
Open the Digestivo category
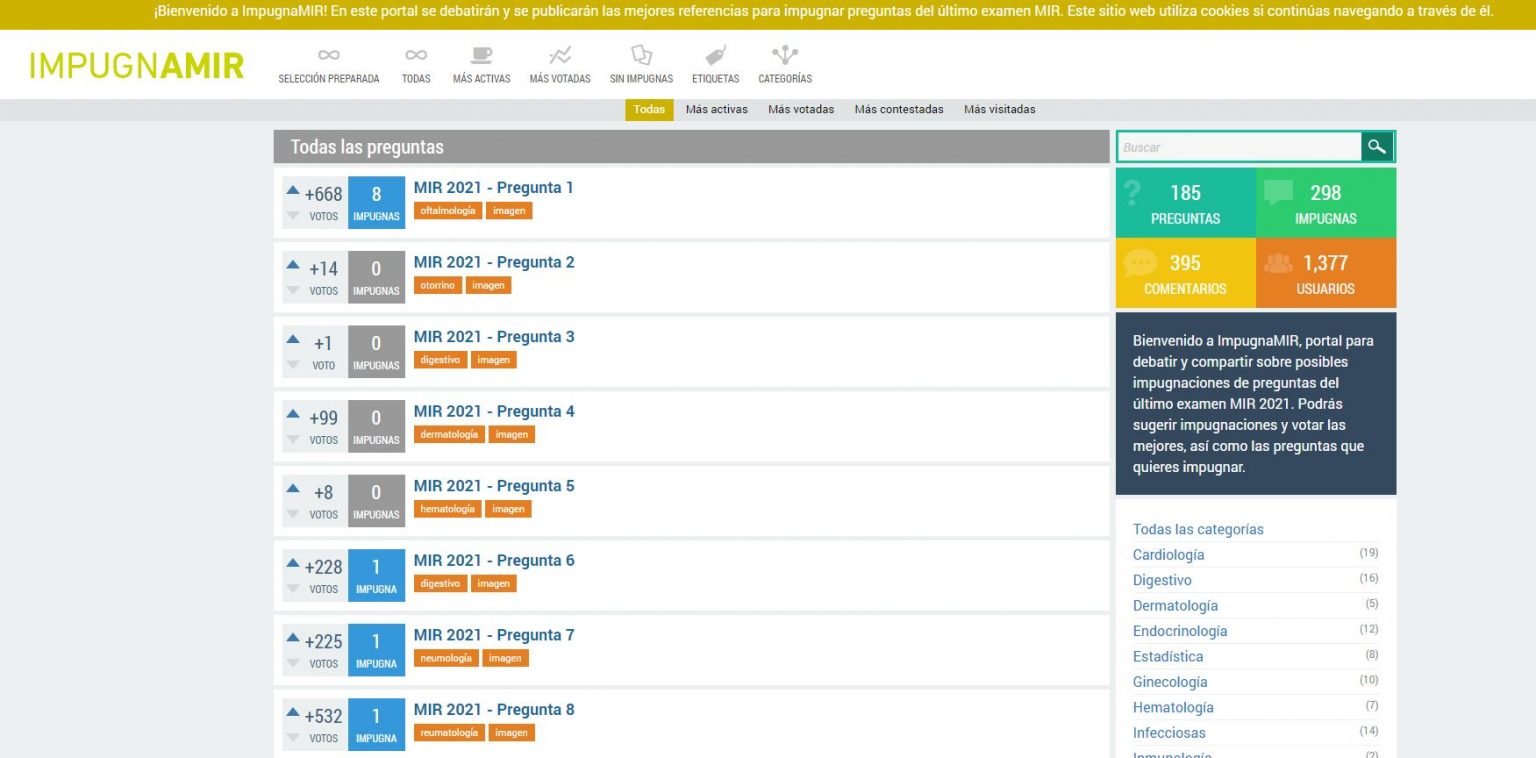[x=1162, y=580]
